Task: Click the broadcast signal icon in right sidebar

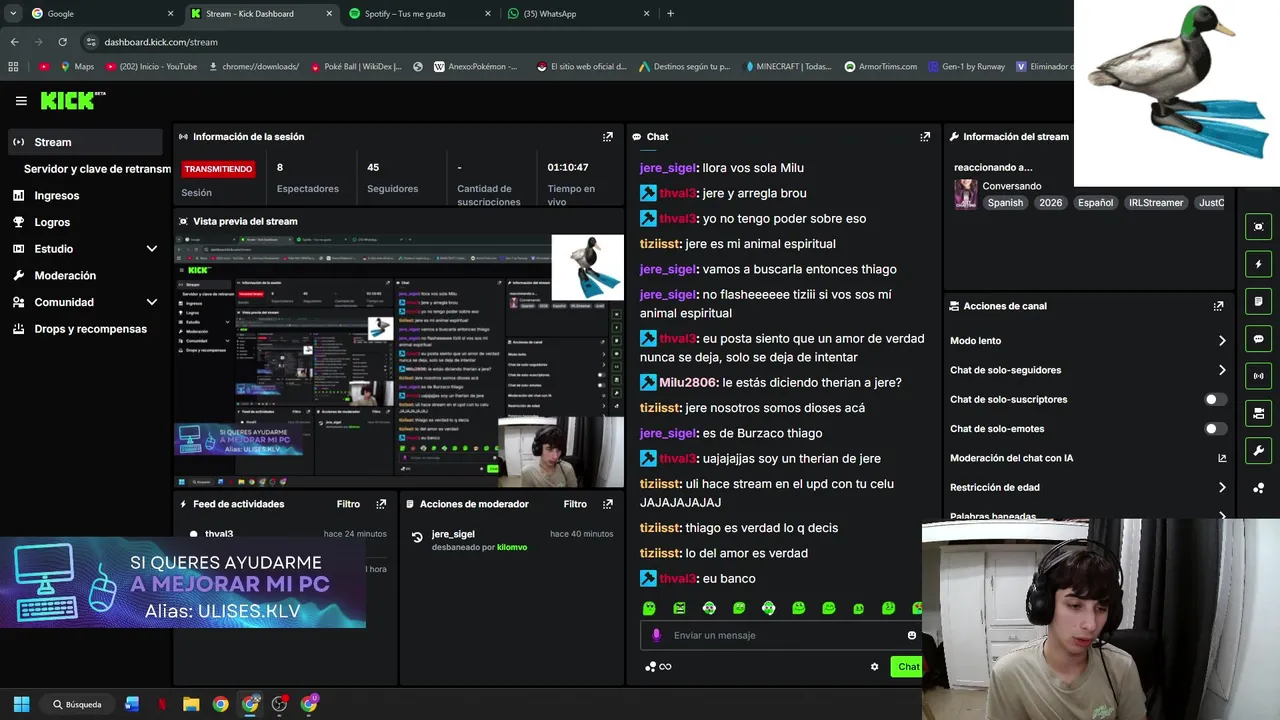Action: pos(1258,376)
